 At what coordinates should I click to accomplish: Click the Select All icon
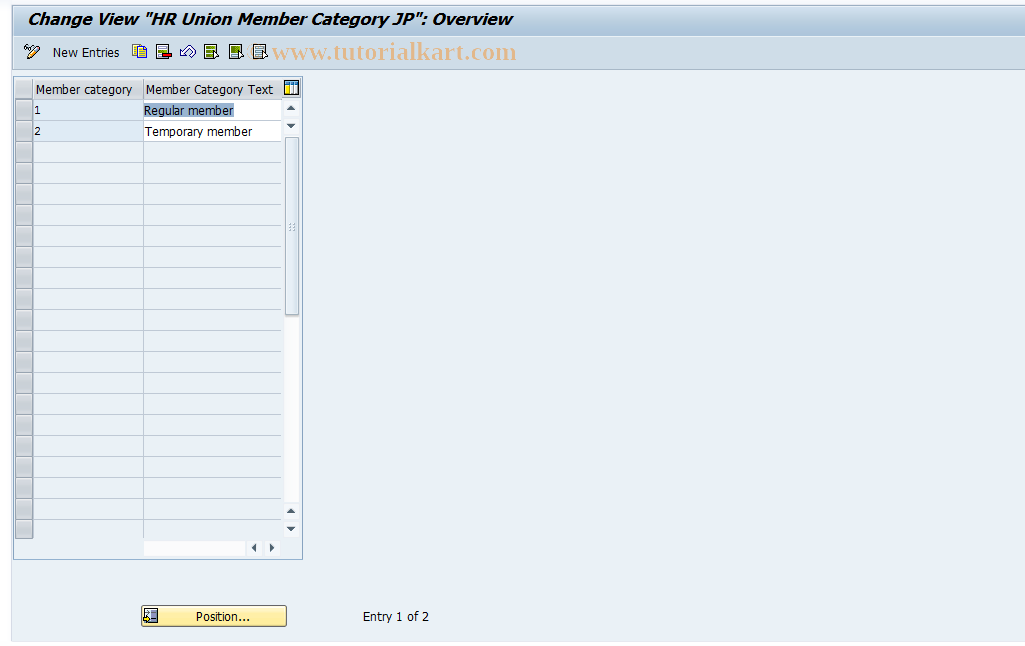(211, 52)
